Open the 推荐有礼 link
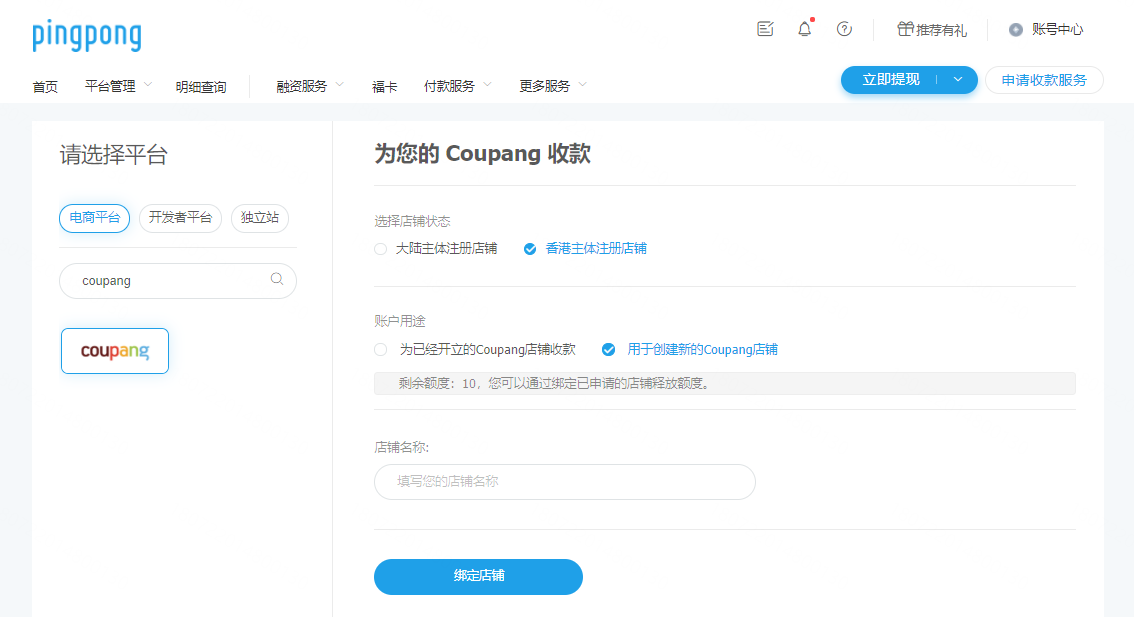The height and width of the screenshot is (617, 1134). 941,30
